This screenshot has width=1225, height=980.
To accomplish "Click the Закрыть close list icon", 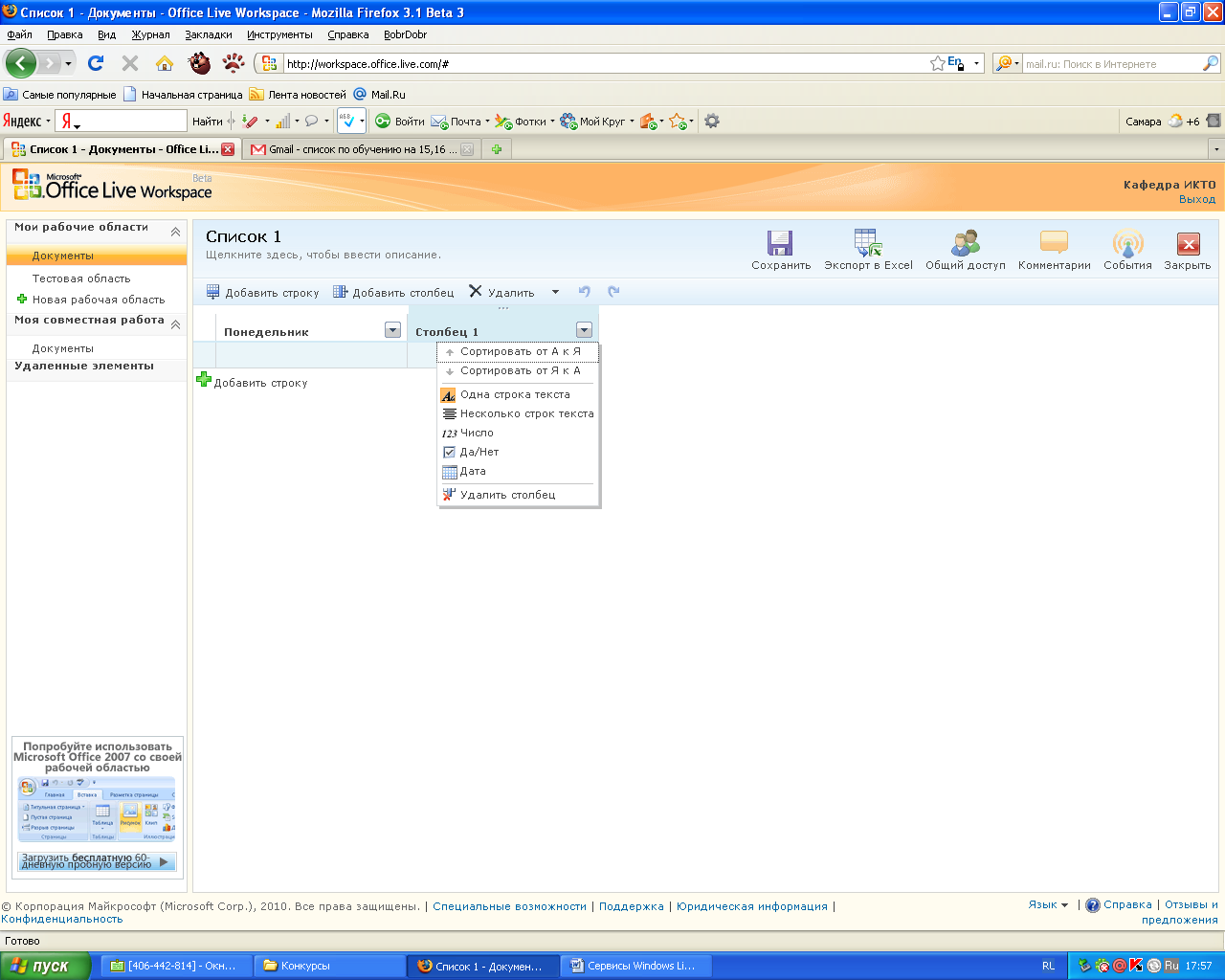I will [x=1188, y=243].
